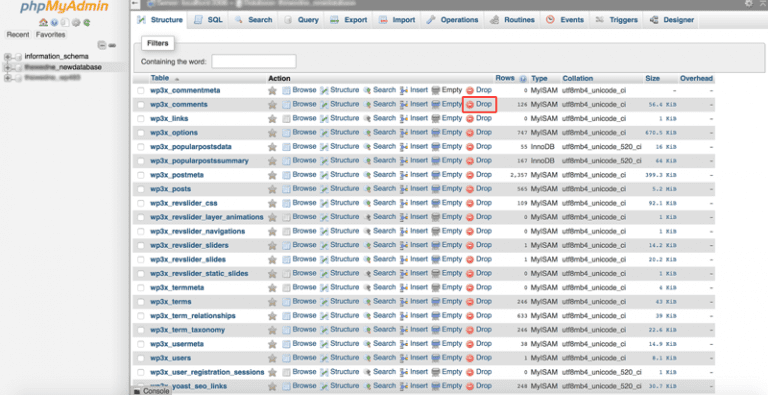Open the settings gear icon in sidebar
The image size is (768, 395).
(x=76, y=23)
